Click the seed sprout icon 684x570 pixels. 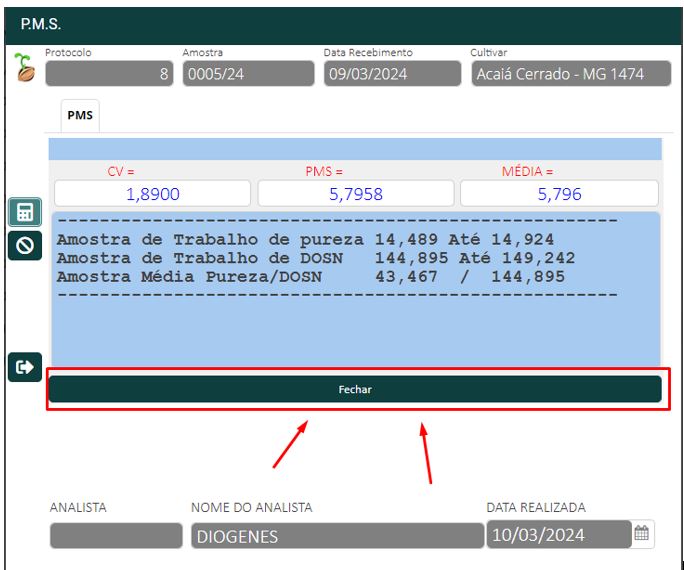[x=25, y=69]
